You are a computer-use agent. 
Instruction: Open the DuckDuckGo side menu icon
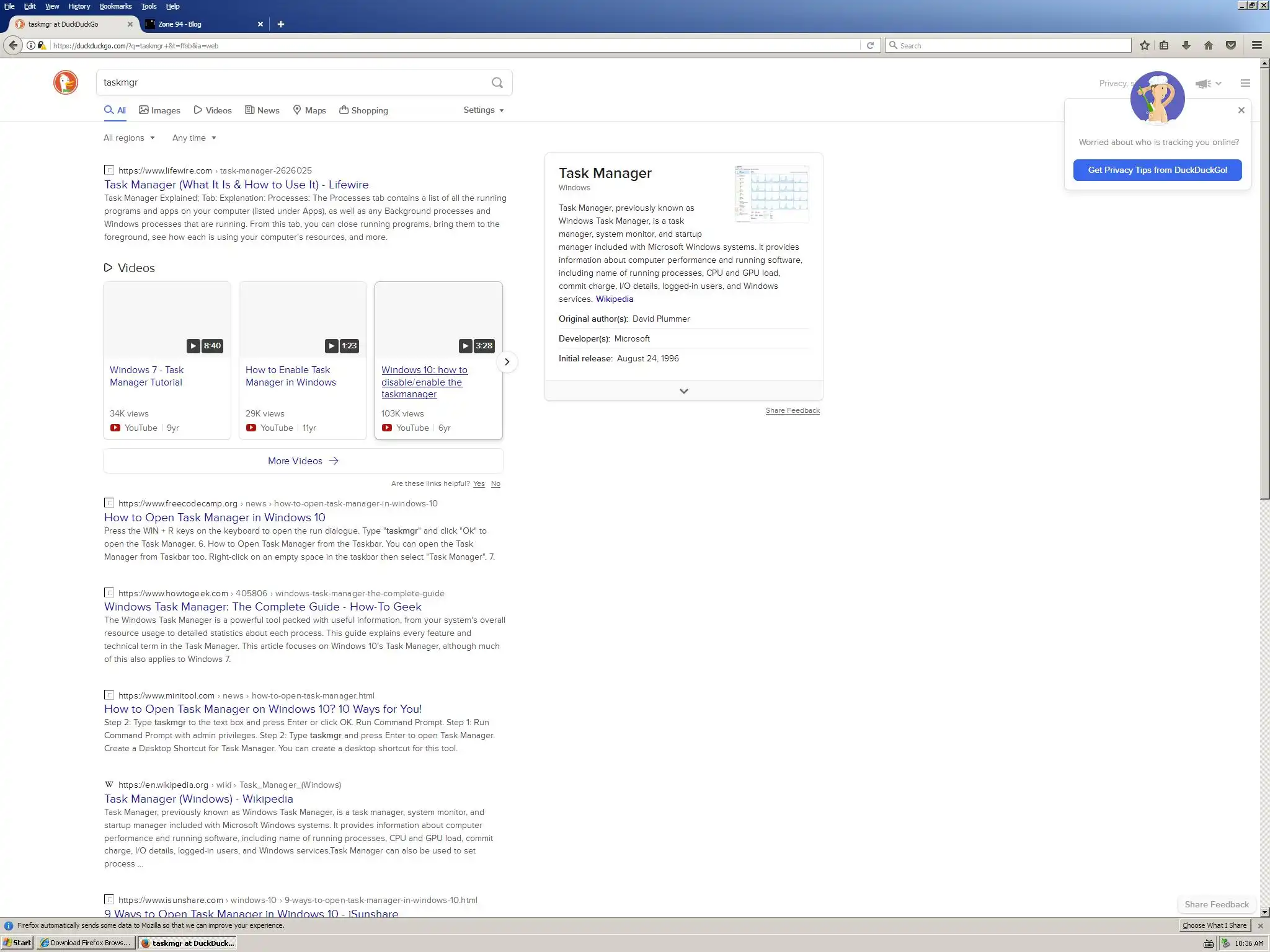coord(1245,83)
